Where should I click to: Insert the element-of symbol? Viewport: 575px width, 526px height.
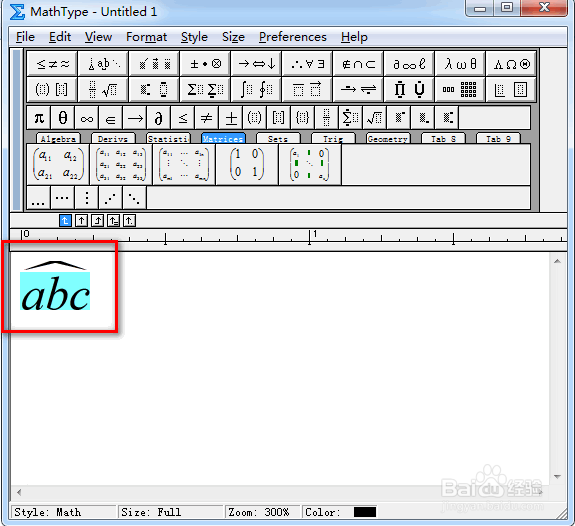[110, 118]
